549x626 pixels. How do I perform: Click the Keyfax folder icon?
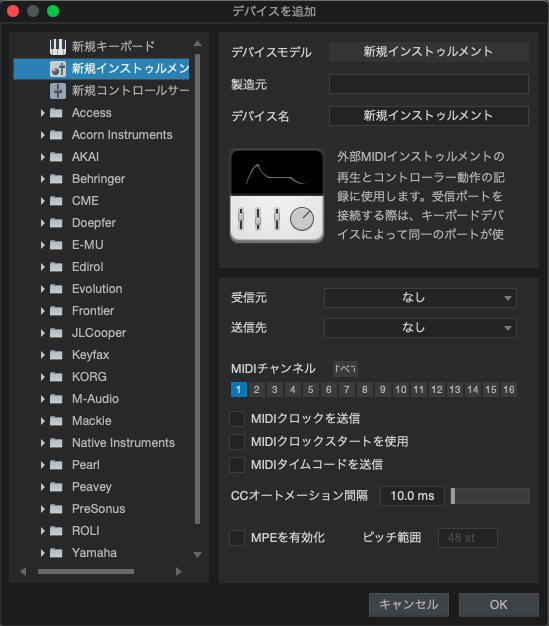pyautogui.click(x=56, y=355)
